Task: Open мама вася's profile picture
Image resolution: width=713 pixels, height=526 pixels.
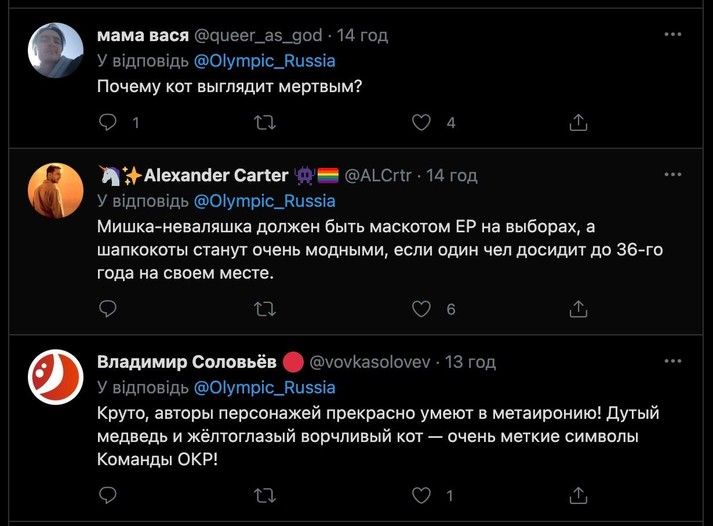Action: pos(55,50)
